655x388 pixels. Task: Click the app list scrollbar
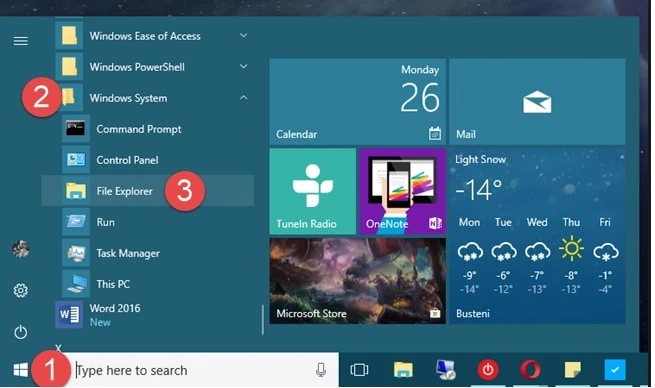point(263,320)
